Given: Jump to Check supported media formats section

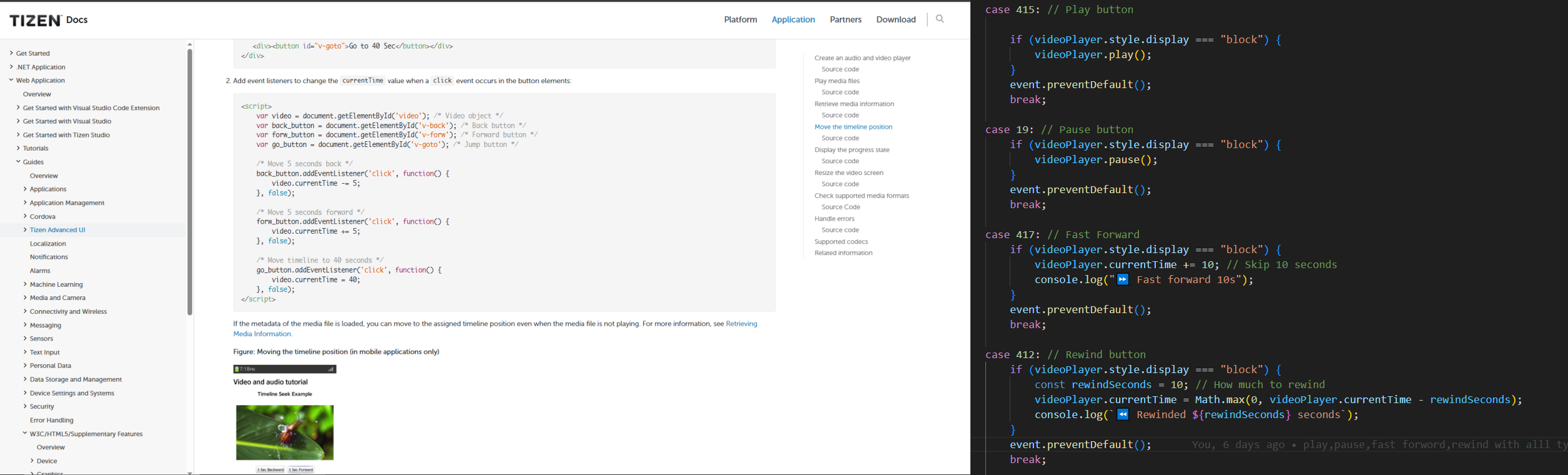Looking at the screenshot, I should (862, 196).
